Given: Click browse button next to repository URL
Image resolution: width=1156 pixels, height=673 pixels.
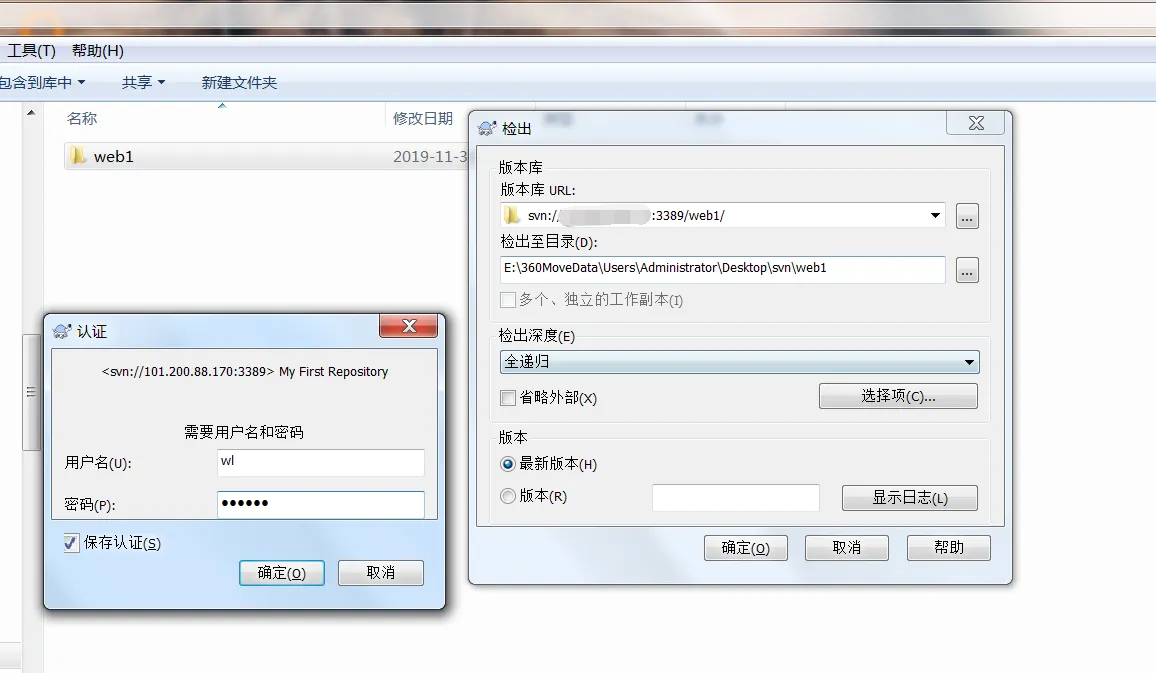Looking at the screenshot, I should (967, 216).
